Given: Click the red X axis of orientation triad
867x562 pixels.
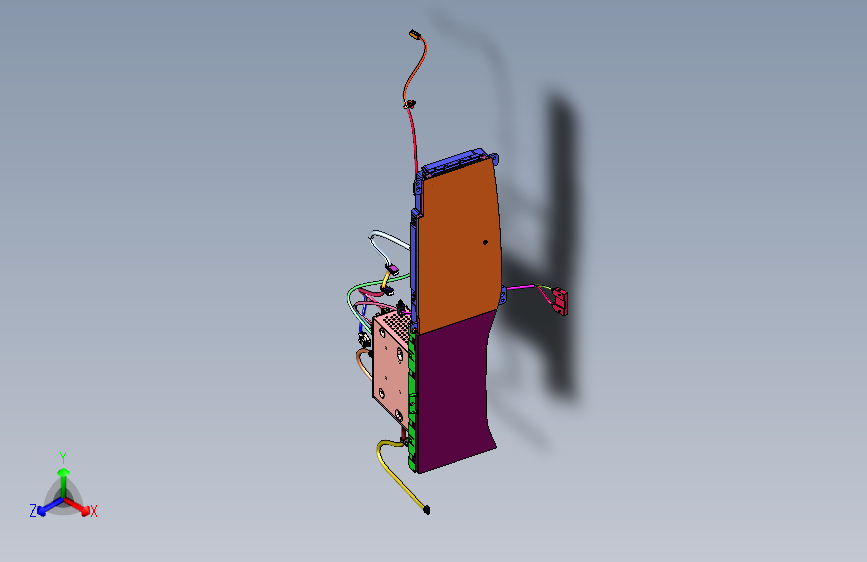Looking at the screenshot, I should pyautogui.click(x=79, y=506).
